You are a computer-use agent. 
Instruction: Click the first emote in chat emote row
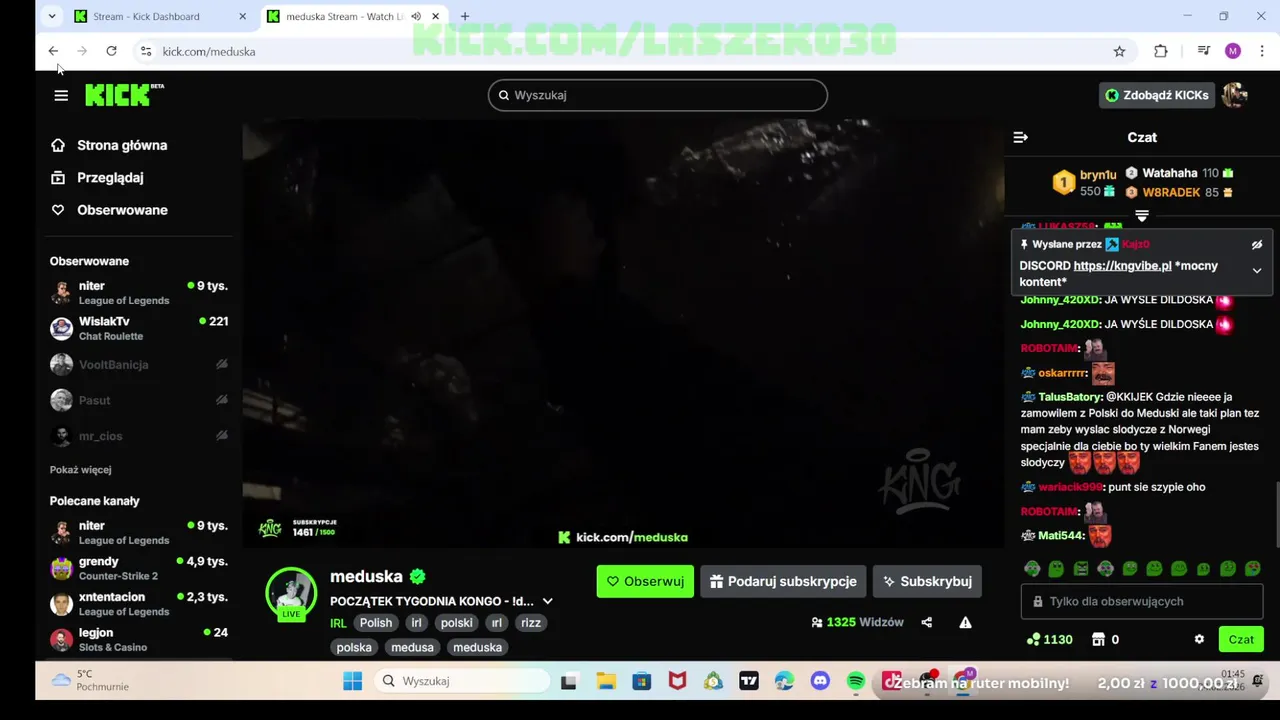1032,569
